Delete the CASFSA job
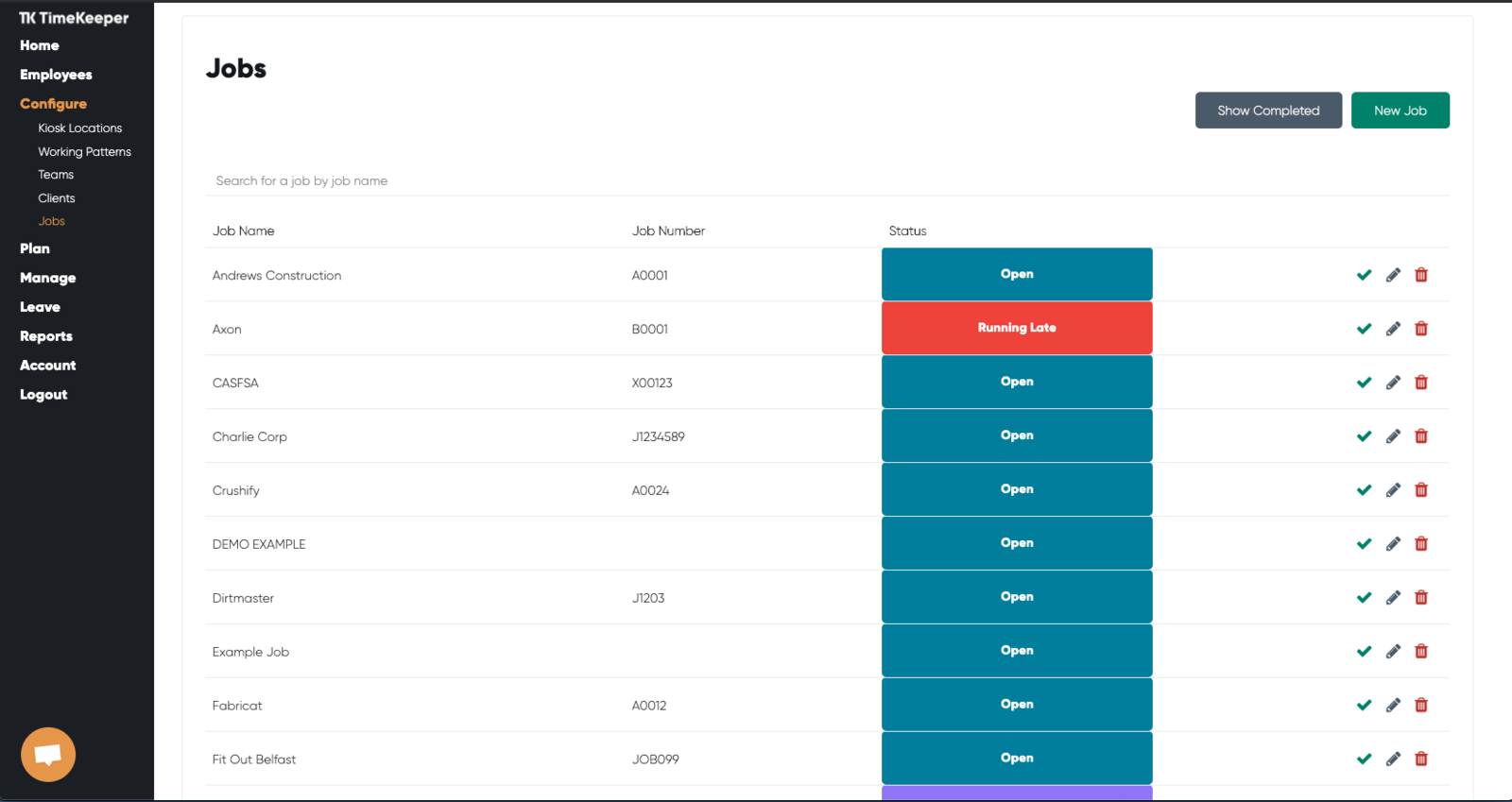 point(1421,383)
